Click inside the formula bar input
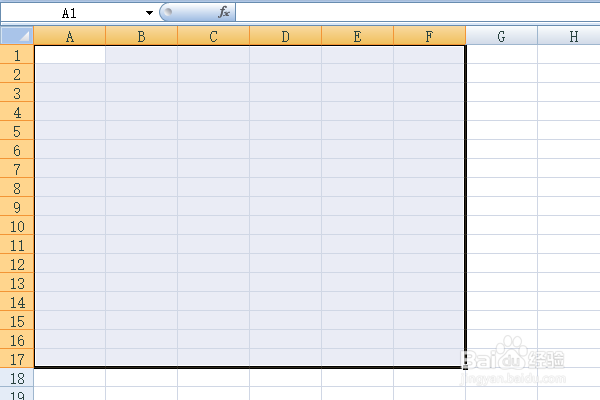 tap(417, 12)
